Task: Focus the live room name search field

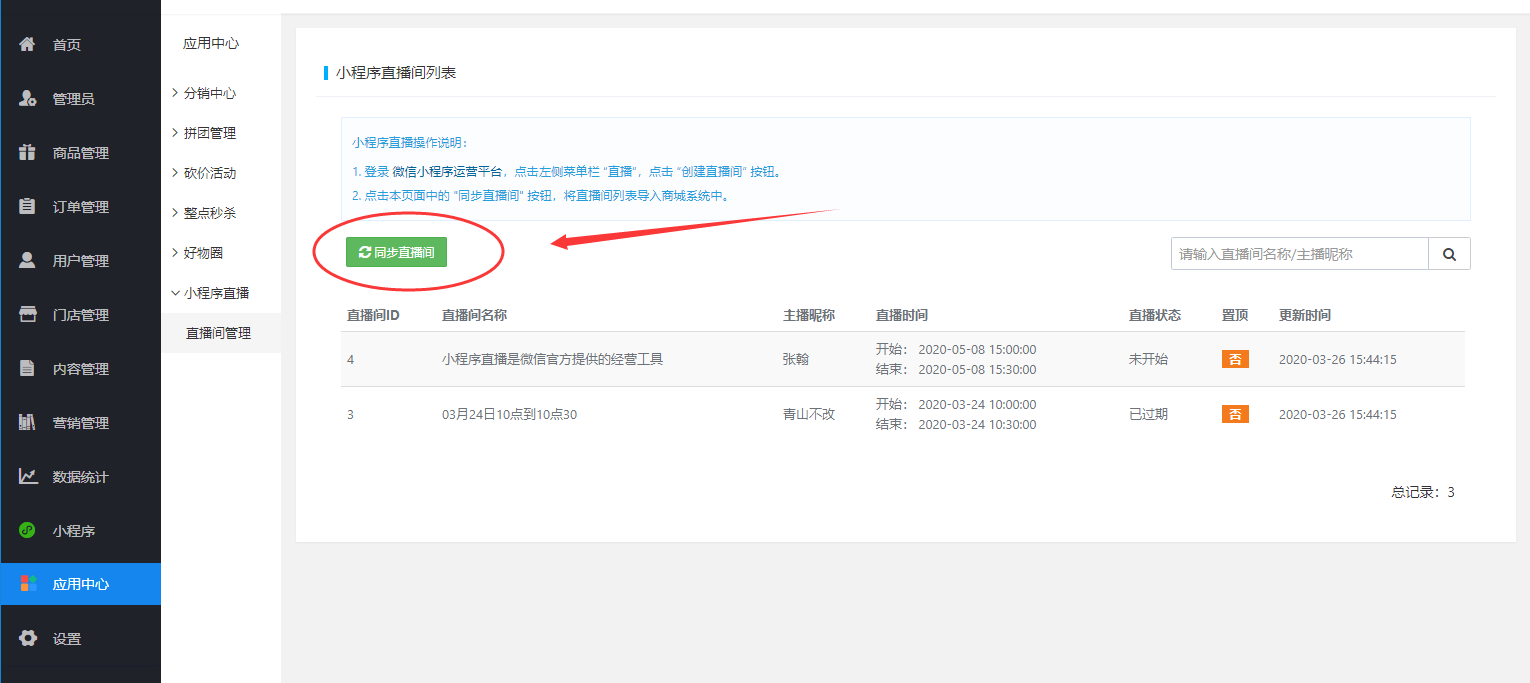Action: [1298, 254]
